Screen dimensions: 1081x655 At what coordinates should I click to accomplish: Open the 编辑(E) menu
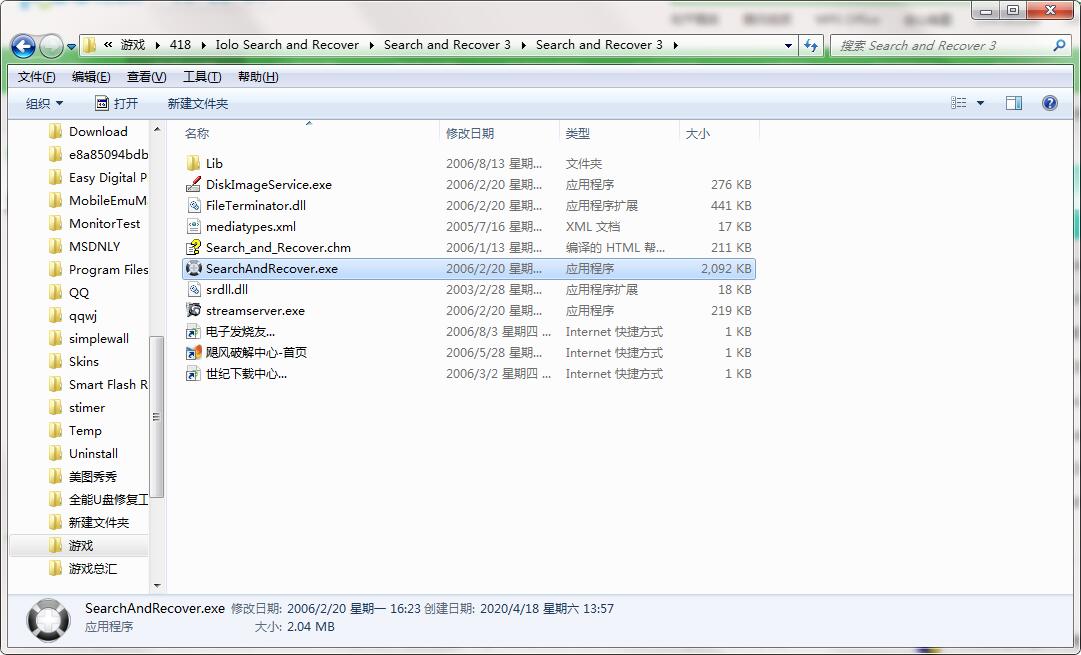pos(90,77)
